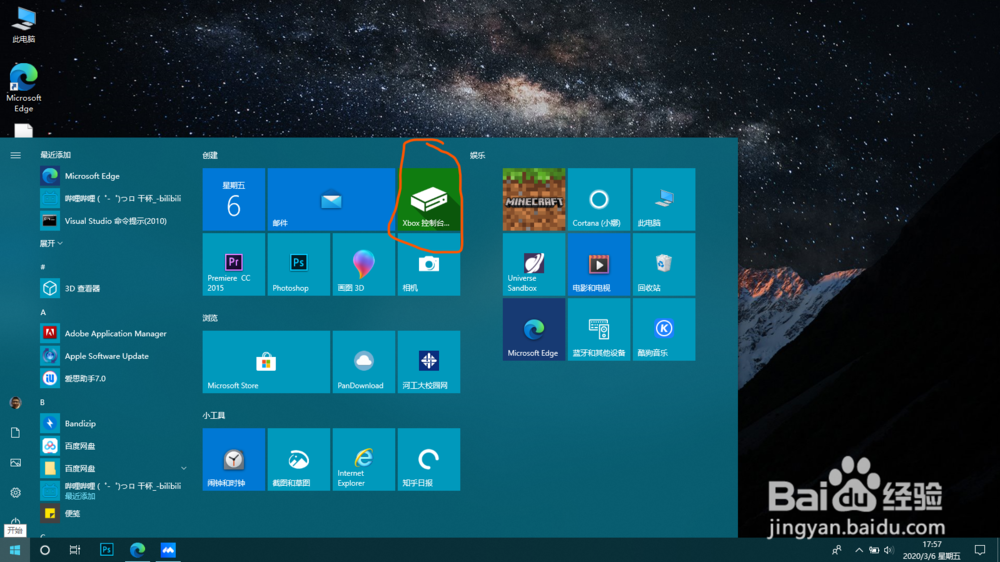
Task: Launch the Universe Sandbox tile
Action: [x=534, y=264]
